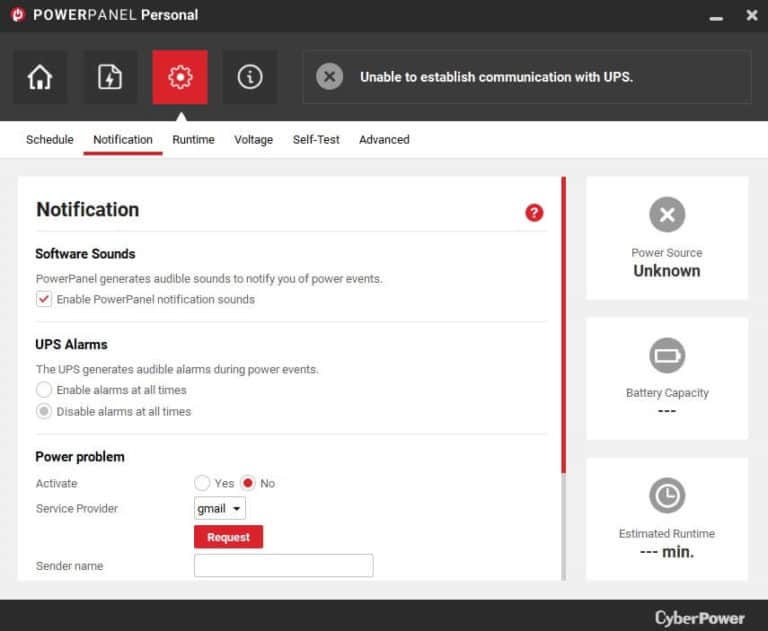Click the 'UPS Alarms' heading
This screenshot has width=768, height=631.
click(x=71, y=344)
